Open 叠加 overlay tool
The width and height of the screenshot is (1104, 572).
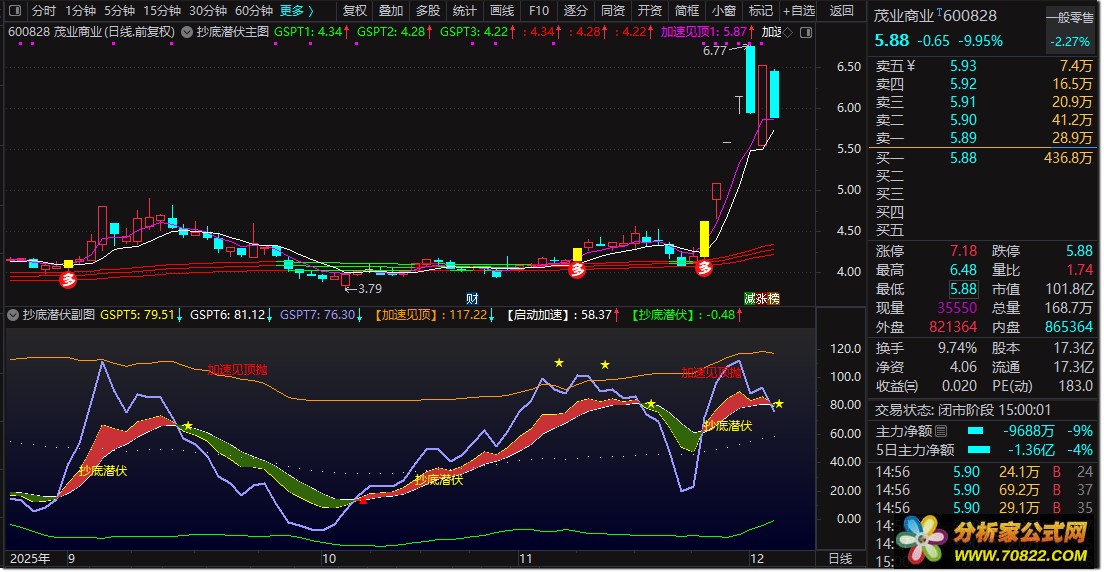[390, 11]
